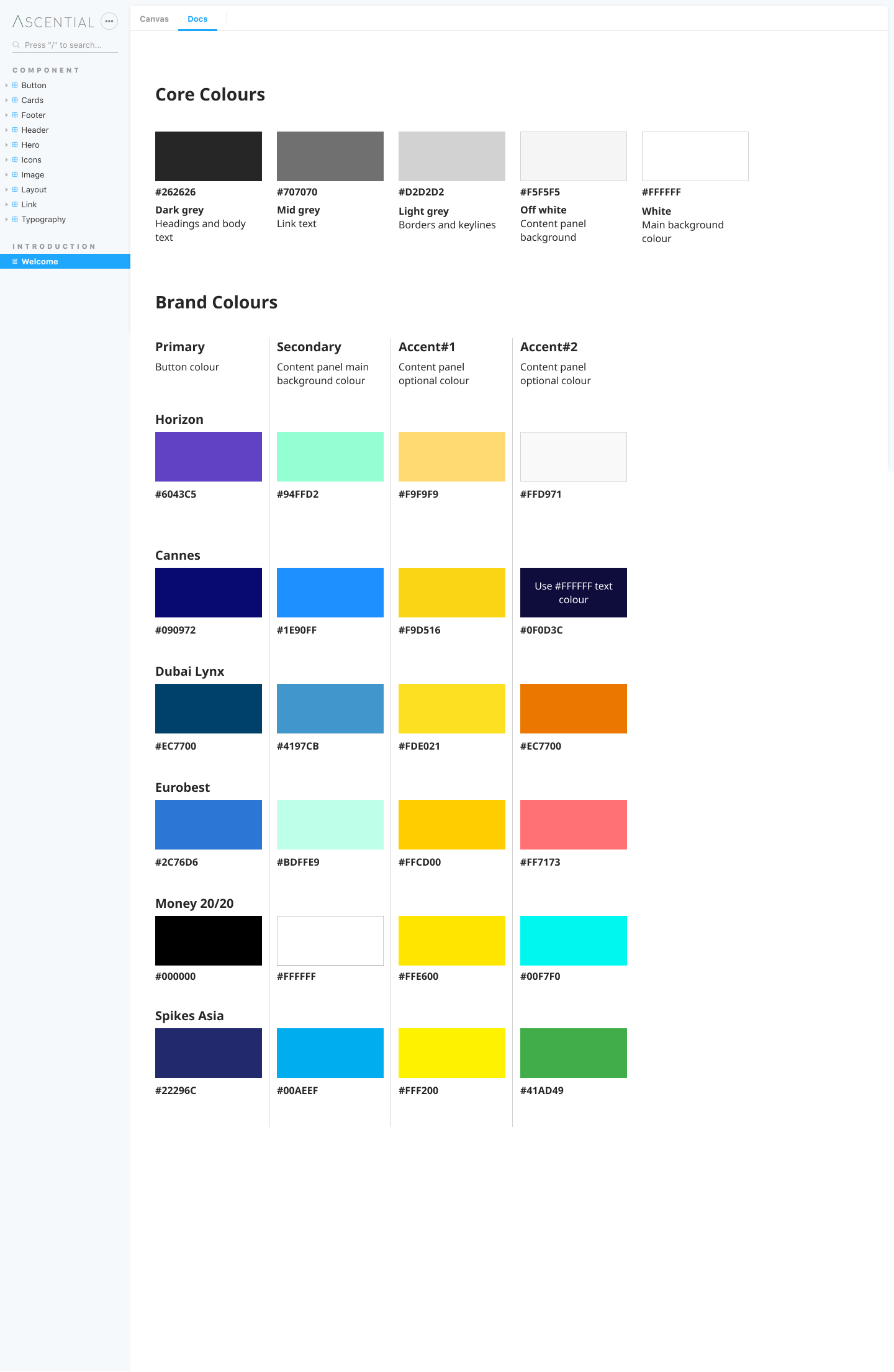Switch to the Canvas tab
894x1372 pixels.
[x=154, y=19]
